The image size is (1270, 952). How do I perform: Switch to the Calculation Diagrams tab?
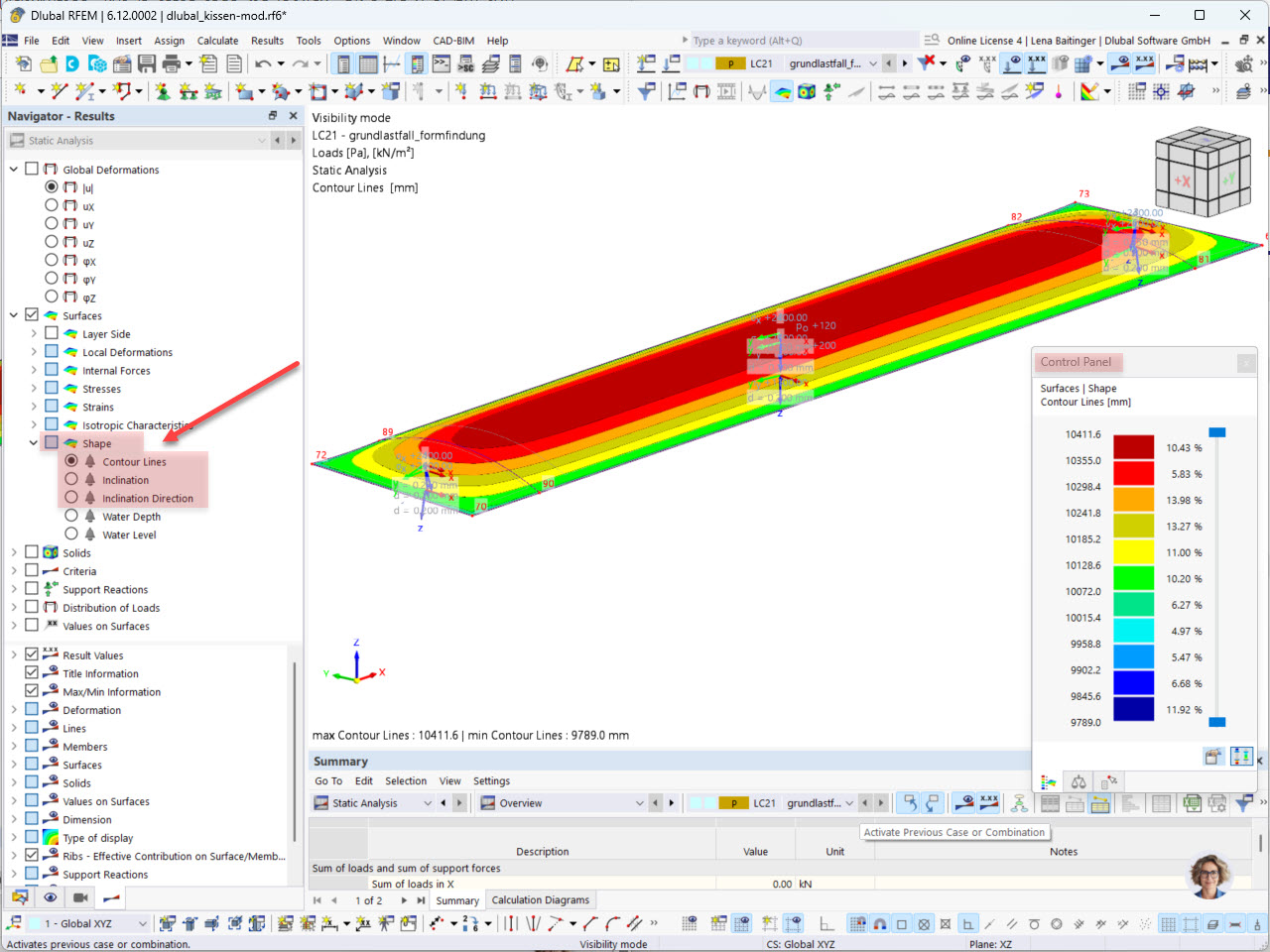540,899
